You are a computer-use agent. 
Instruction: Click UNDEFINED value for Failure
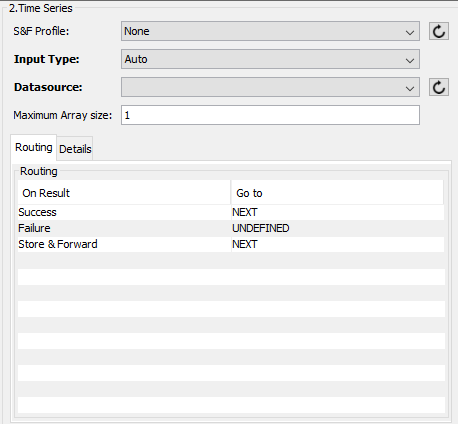pos(261,228)
